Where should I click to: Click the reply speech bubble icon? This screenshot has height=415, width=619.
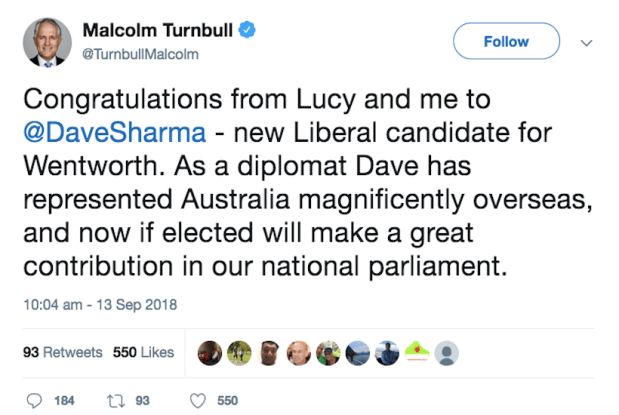pyautogui.click(x=34, y=400)
